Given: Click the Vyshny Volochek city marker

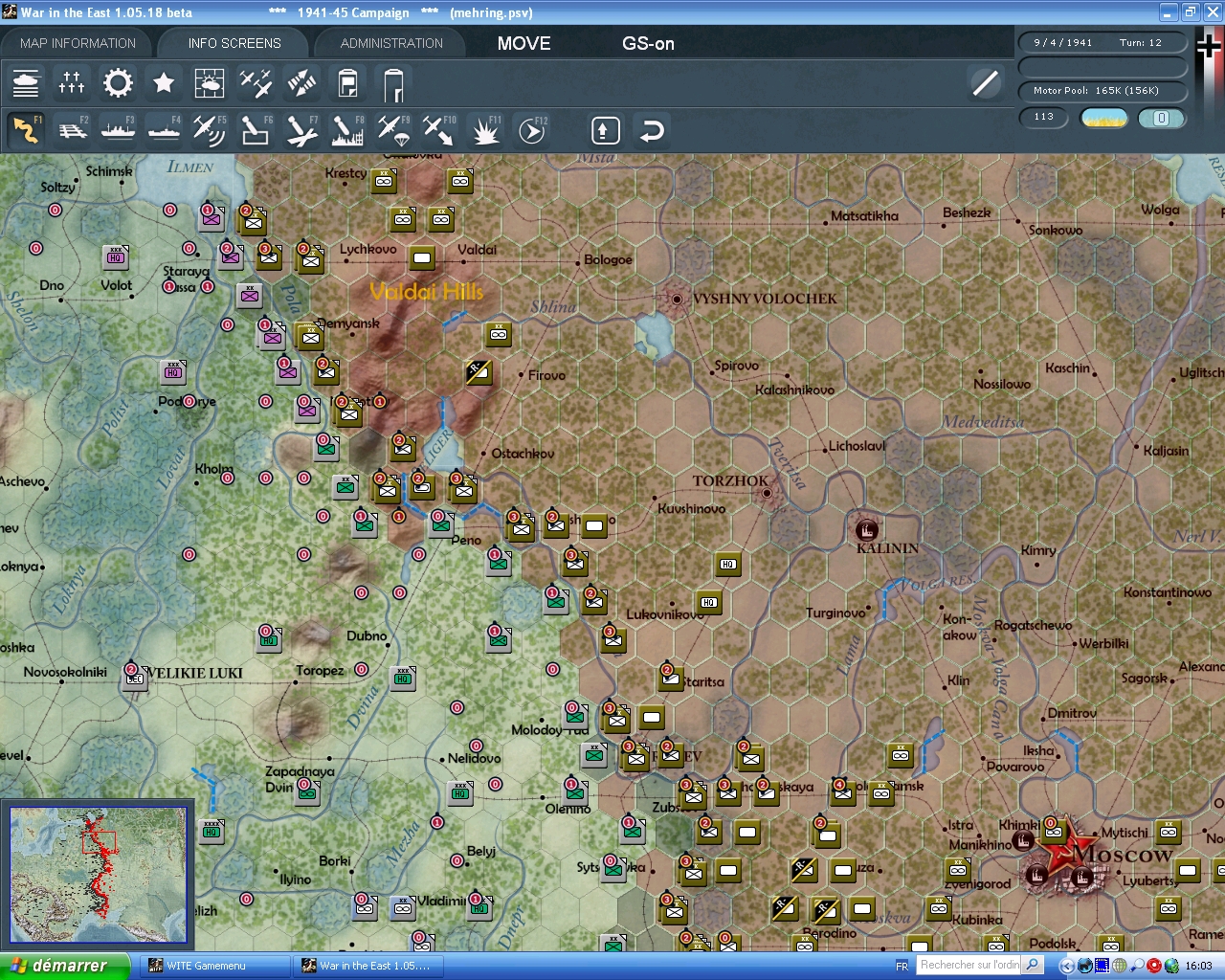Looking at the screenshot, I should pos(677,299).
